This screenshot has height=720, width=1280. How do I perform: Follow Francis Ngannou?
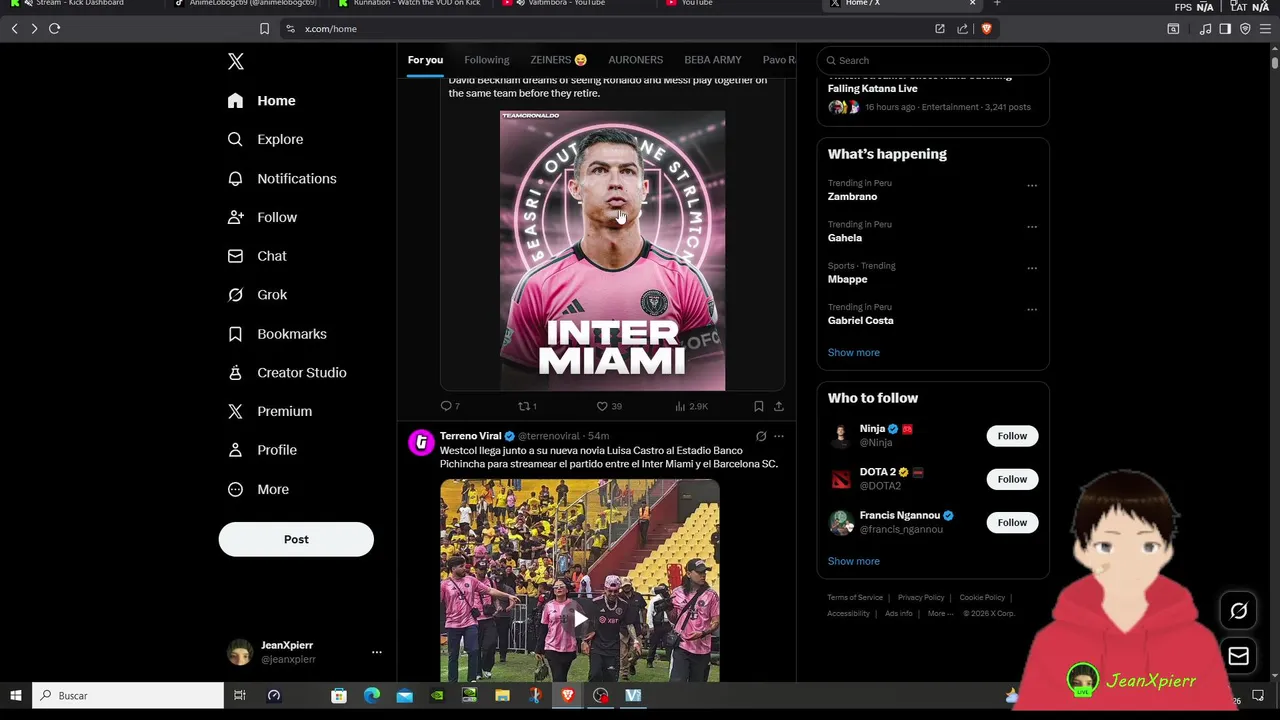[1012, 523]
